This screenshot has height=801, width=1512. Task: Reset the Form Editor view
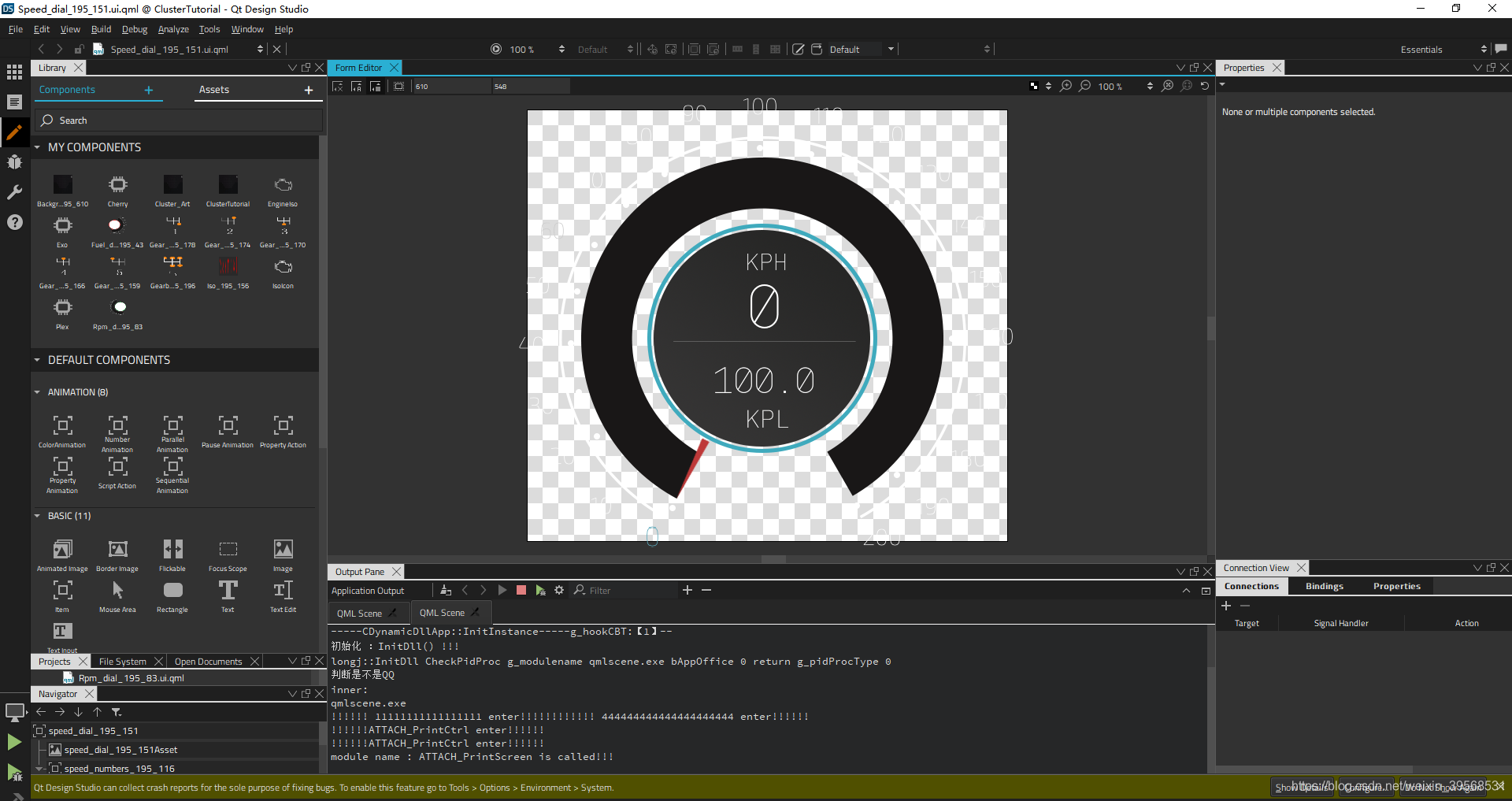(1205, 86)
